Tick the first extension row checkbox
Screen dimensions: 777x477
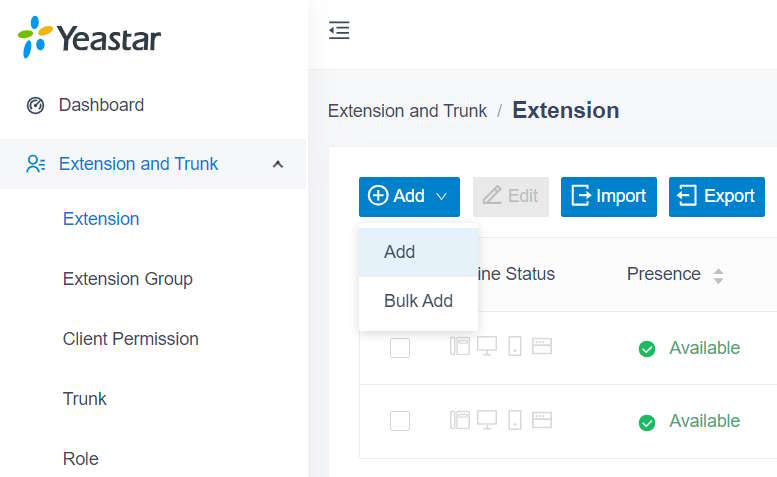tap(400, 348)
